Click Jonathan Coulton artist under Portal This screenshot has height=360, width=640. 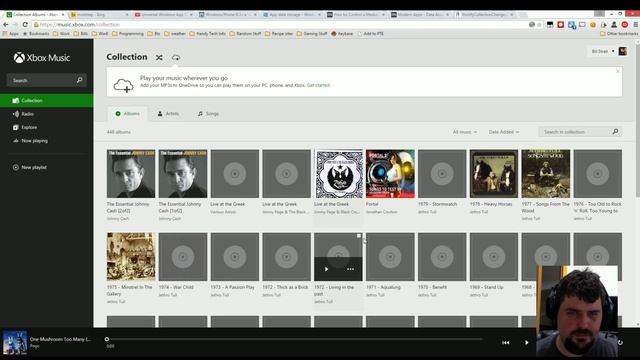(x=381, y=212)
